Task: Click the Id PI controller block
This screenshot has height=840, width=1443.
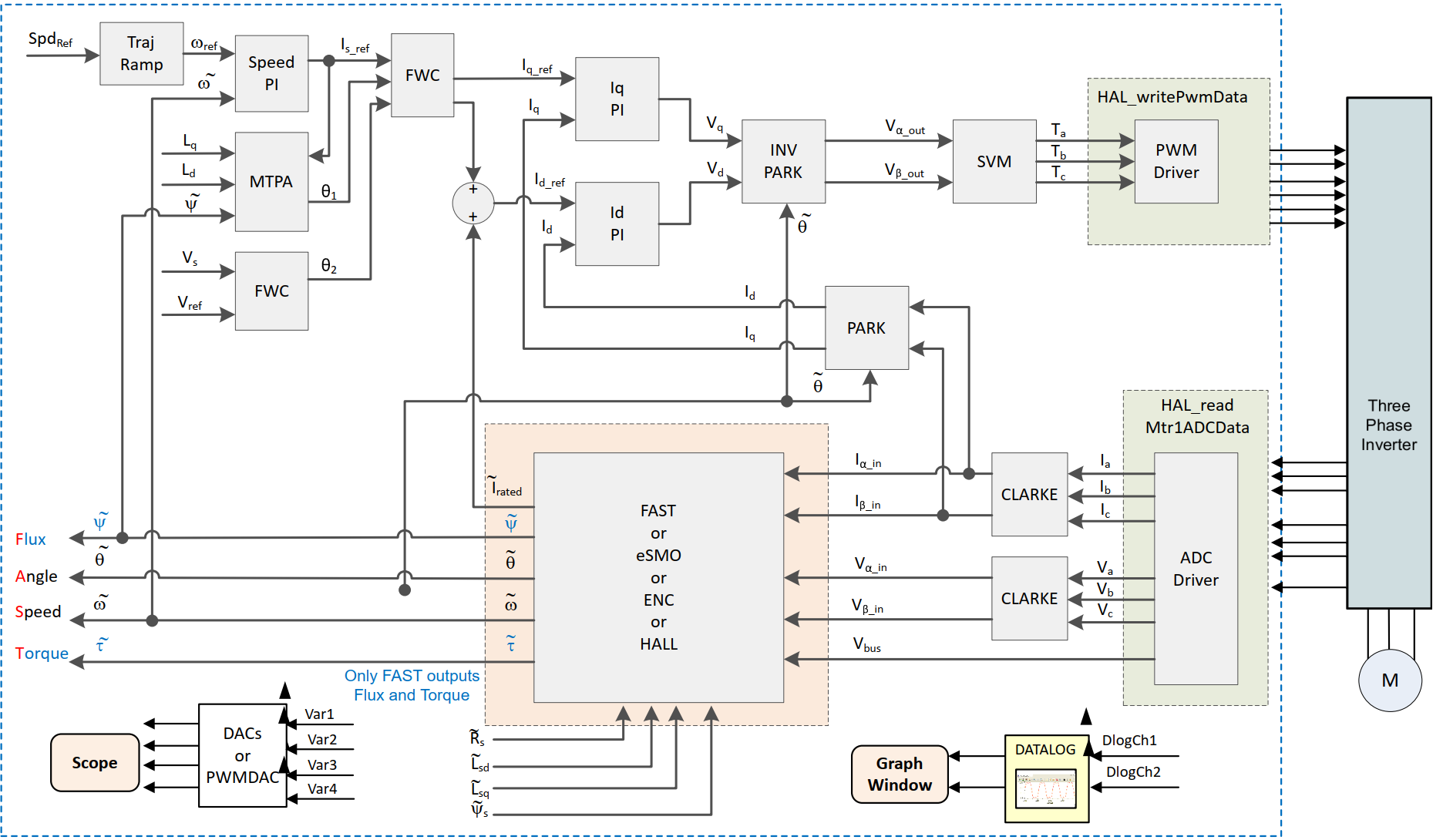Action: pyautogui.click(x=617, y=223)
